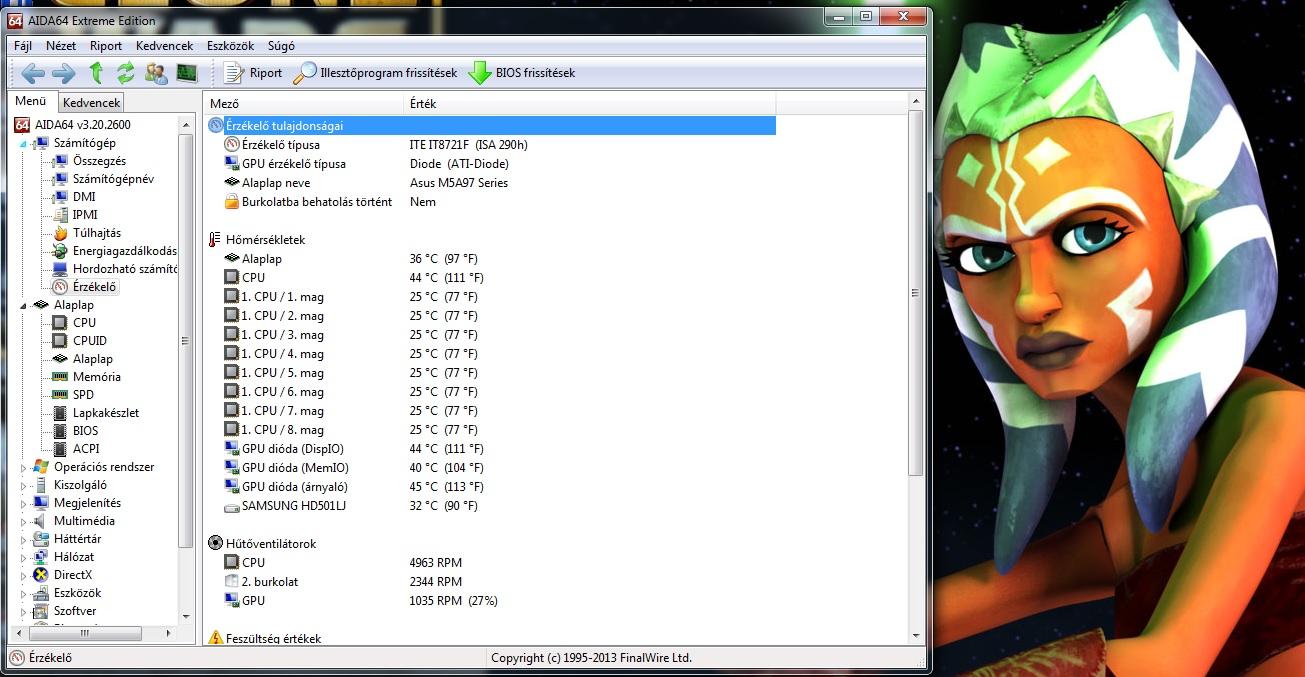1305x677 pixels.
Task: Open the Fájl menu
Action: pyautogui.click(x=23, y=46)
